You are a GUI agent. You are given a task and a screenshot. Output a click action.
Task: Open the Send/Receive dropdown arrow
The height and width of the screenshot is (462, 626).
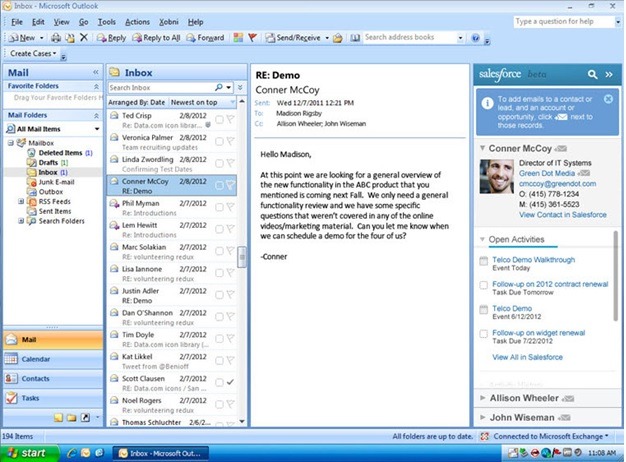327,38
